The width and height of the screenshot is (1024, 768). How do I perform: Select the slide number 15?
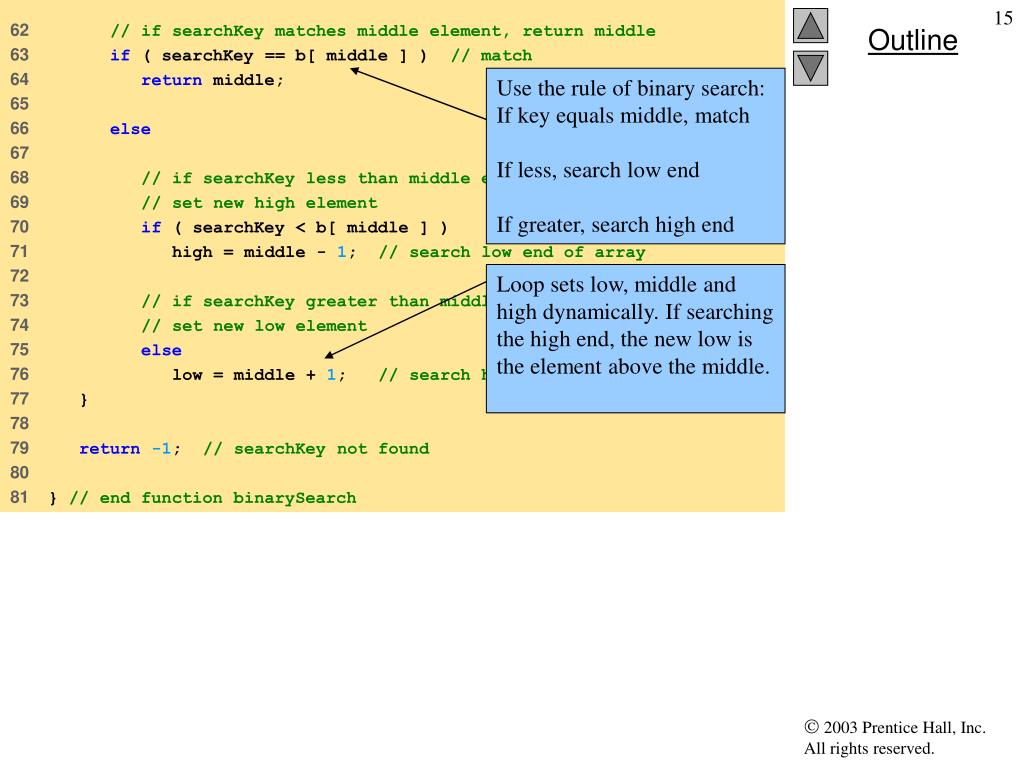1003,18
